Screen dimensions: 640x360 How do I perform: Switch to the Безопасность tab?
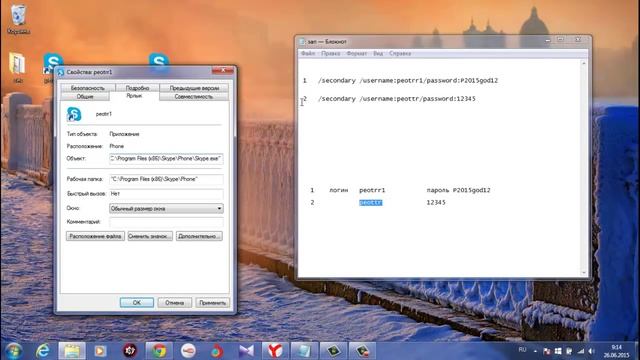[x=88, y=88]
